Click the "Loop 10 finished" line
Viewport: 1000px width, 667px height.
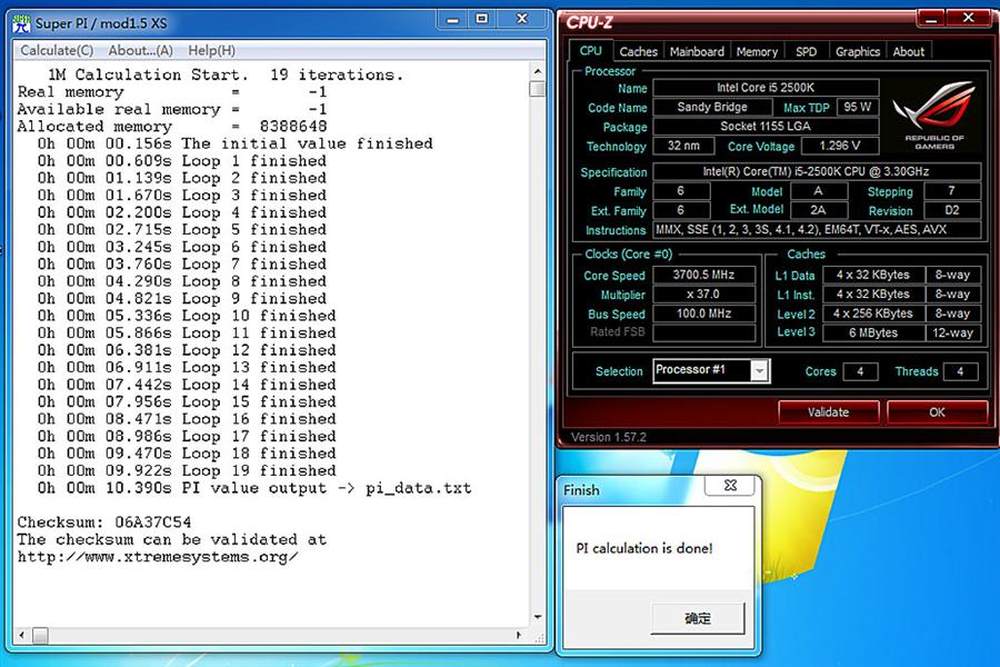click(186, 316)
